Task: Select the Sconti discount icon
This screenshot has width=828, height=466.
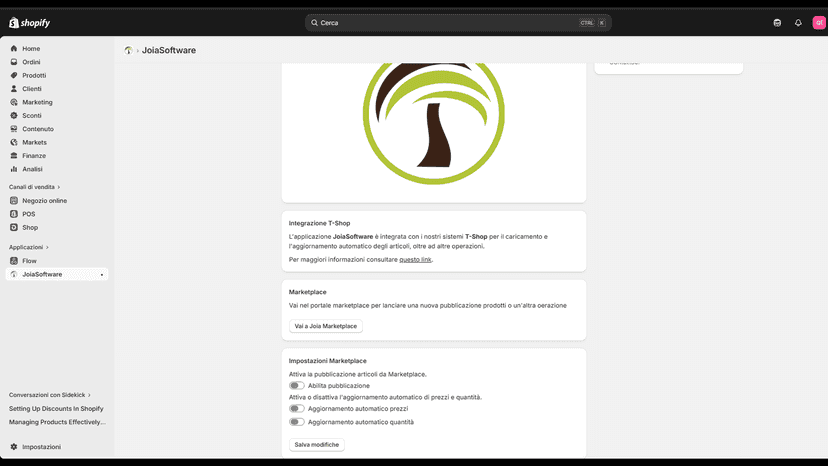Action: point(14,115)
